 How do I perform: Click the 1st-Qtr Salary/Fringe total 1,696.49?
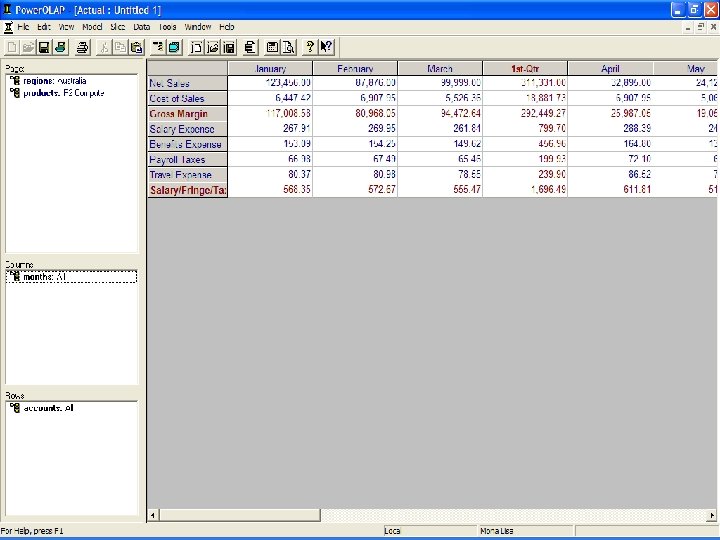click(525, 189)
